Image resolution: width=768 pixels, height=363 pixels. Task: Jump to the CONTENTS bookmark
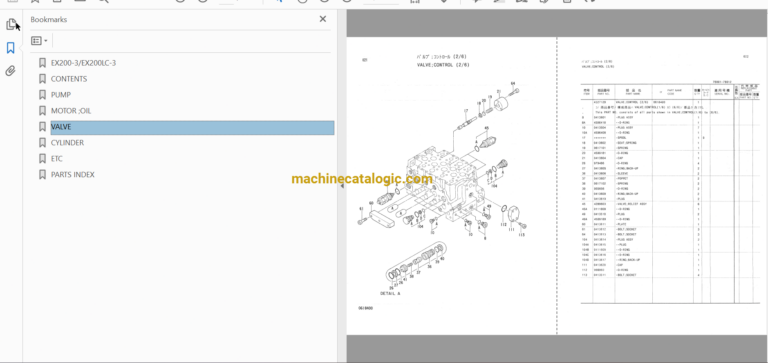(x=69, y=79)
